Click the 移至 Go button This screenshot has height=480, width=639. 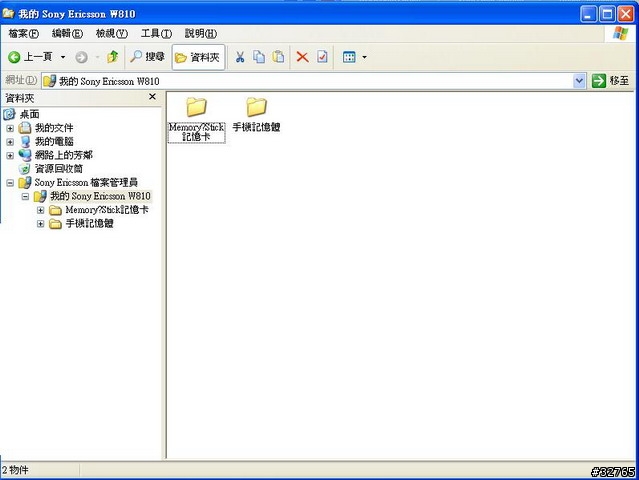click(x=610, y=81)
